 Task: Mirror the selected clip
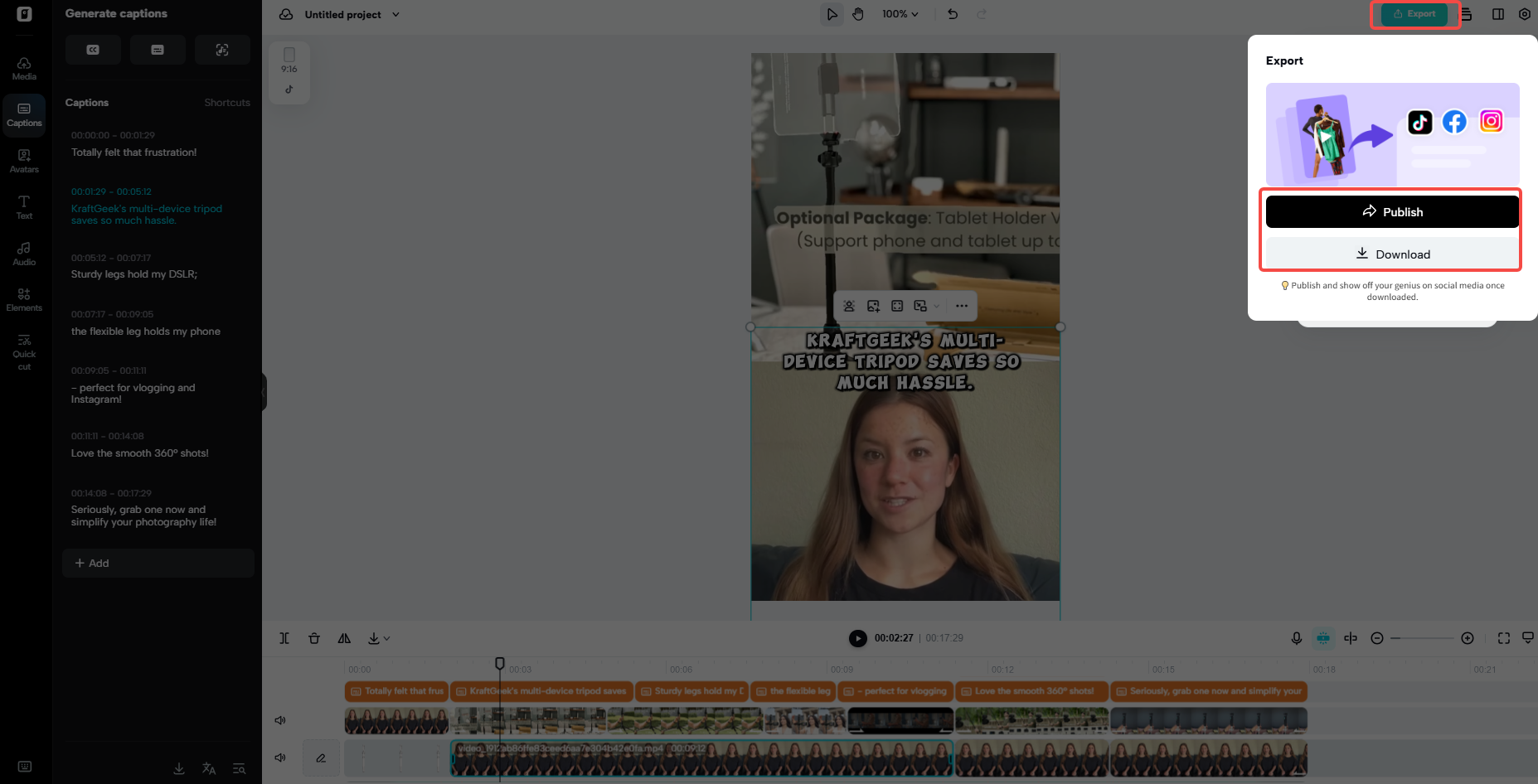pos(344,638)
